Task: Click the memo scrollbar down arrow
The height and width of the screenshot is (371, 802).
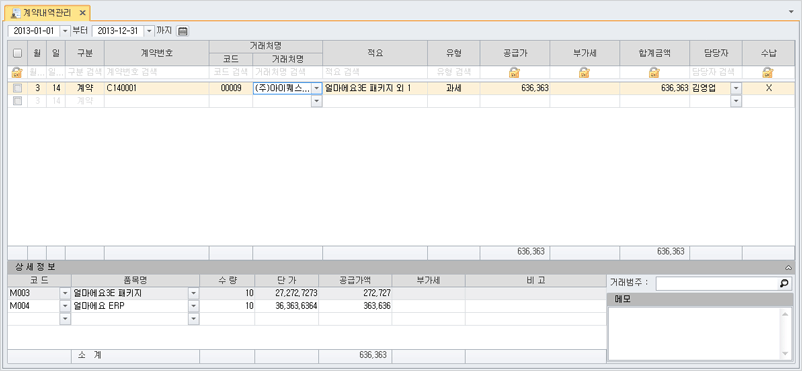Action: (x=786, y=354)
